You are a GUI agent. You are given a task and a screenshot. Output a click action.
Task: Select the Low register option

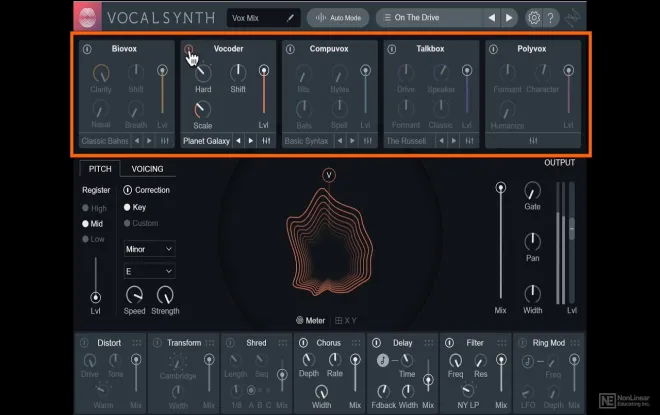(93, 239)
